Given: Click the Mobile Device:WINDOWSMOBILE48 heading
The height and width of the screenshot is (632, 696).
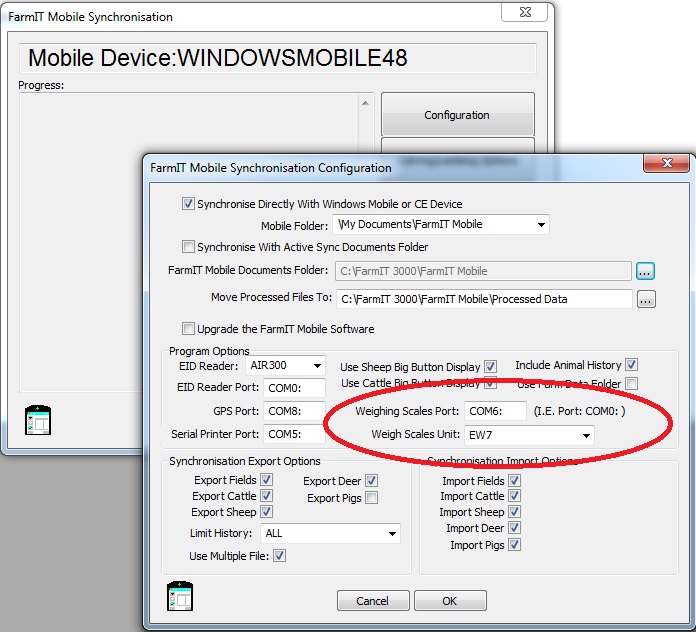Looking at the screenshot, I should coord(218,58).
